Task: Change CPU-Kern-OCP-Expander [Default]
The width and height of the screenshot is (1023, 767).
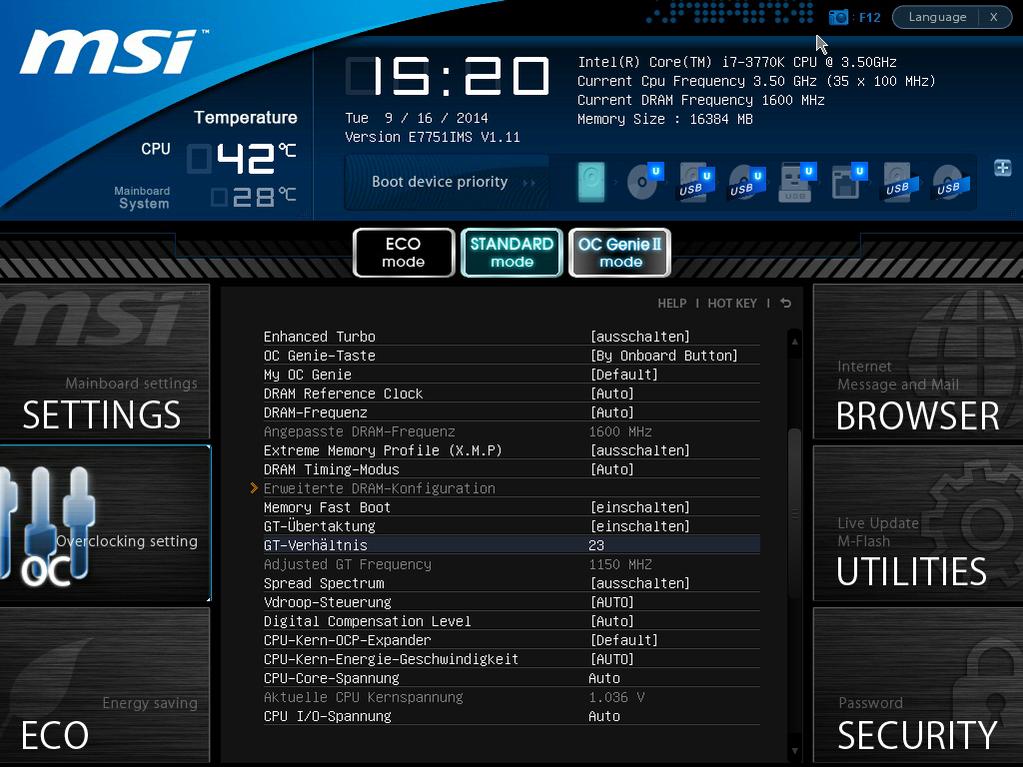Action: pos(624,640)
